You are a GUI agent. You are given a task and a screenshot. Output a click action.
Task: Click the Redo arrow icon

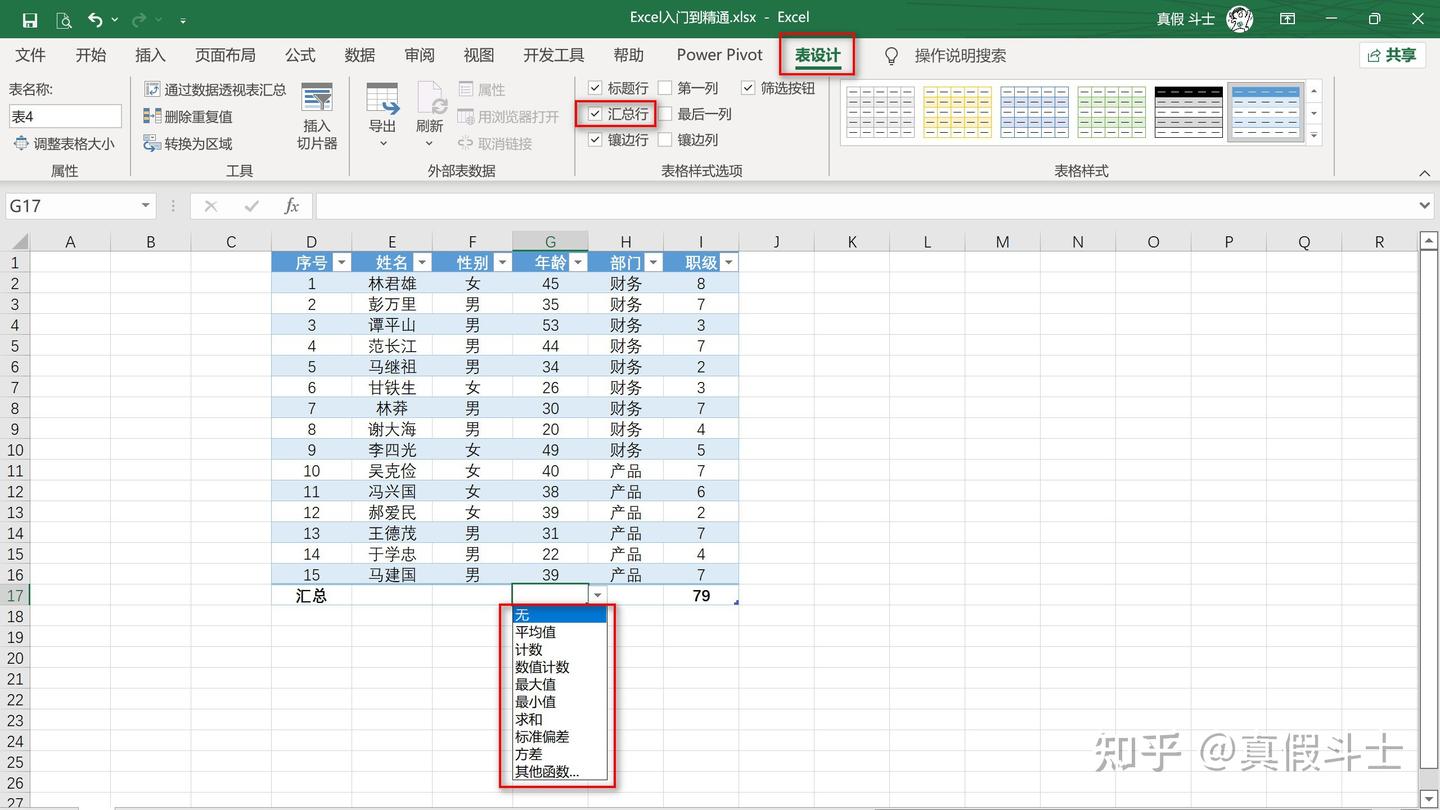coord(139,19)
